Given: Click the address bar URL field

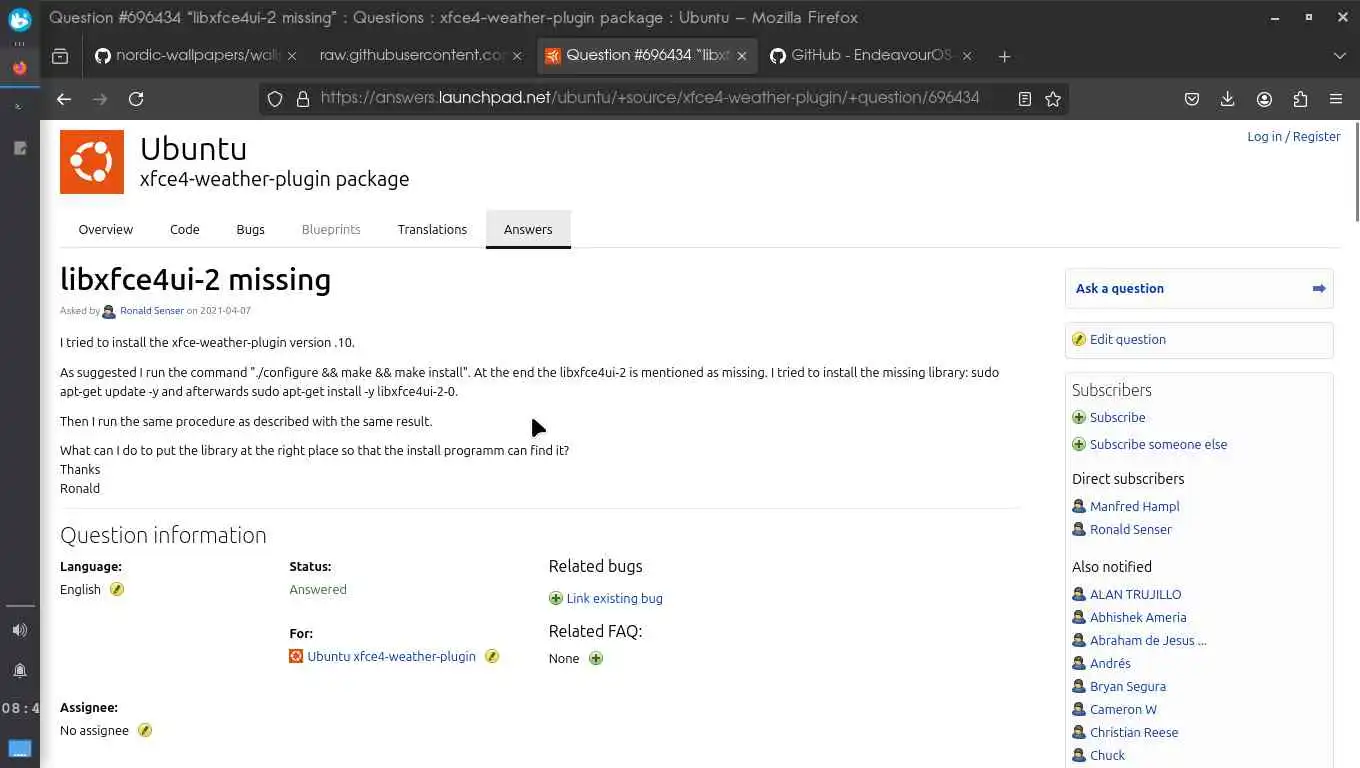Looking at the screenshot, I should (650, 98).
